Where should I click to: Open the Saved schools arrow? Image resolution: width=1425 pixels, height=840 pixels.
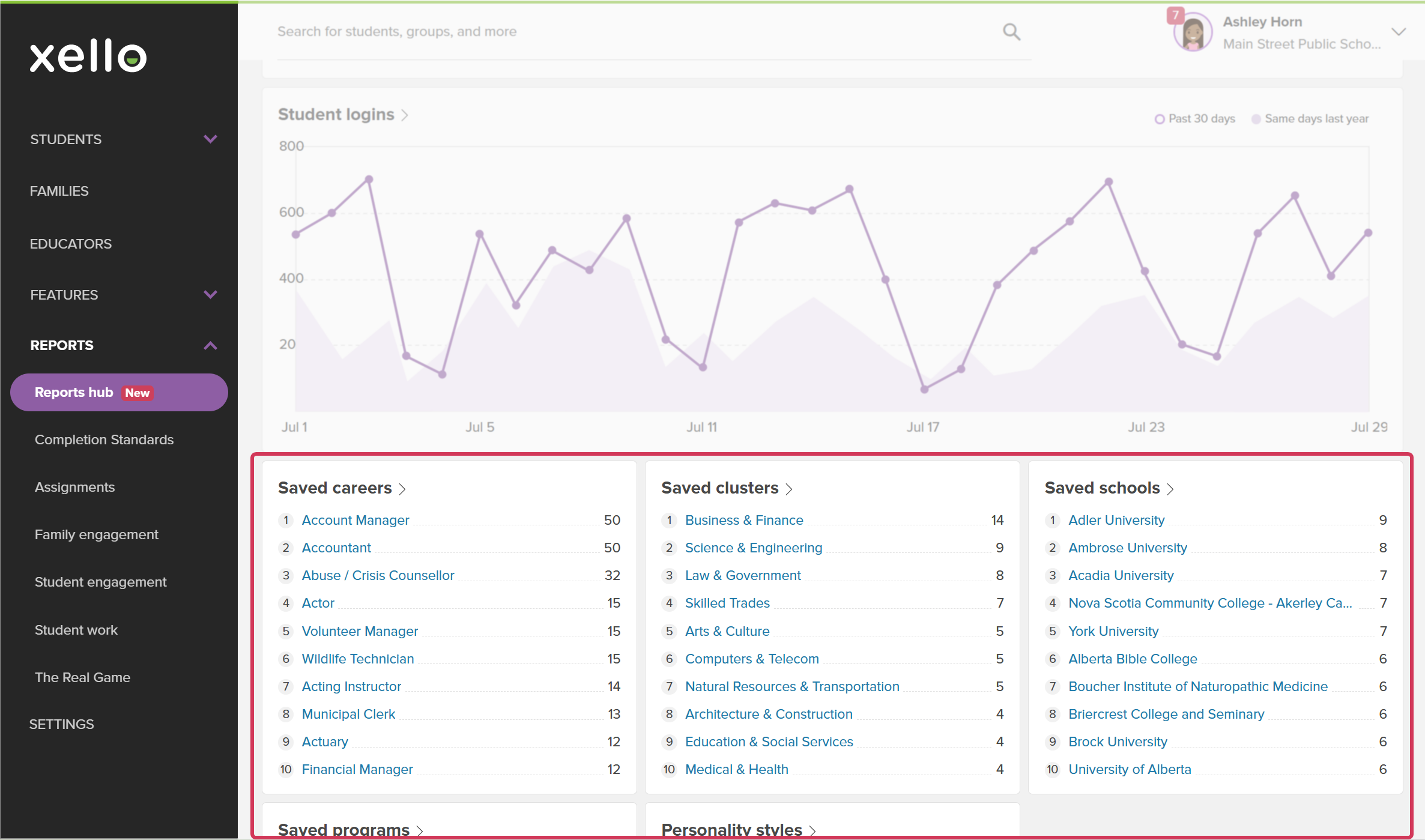tap(1170, 489)
